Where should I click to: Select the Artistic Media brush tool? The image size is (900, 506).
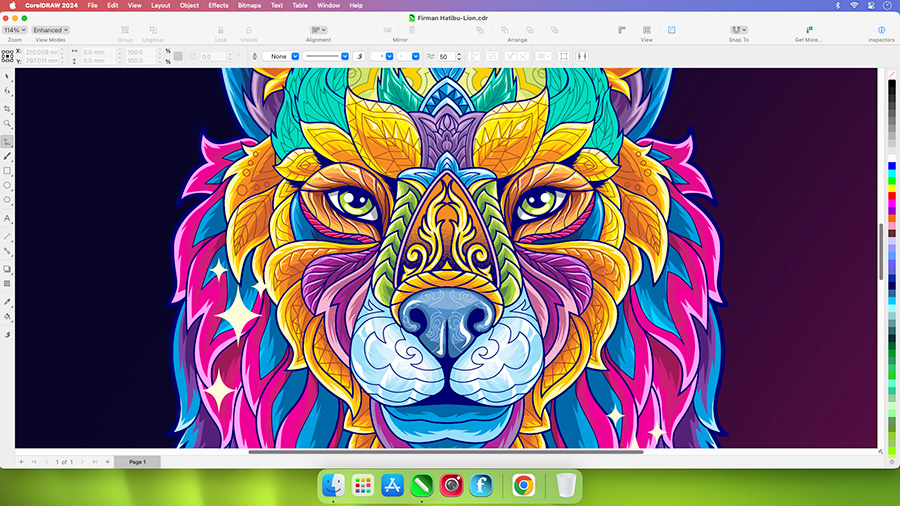[x=7, y=156]
